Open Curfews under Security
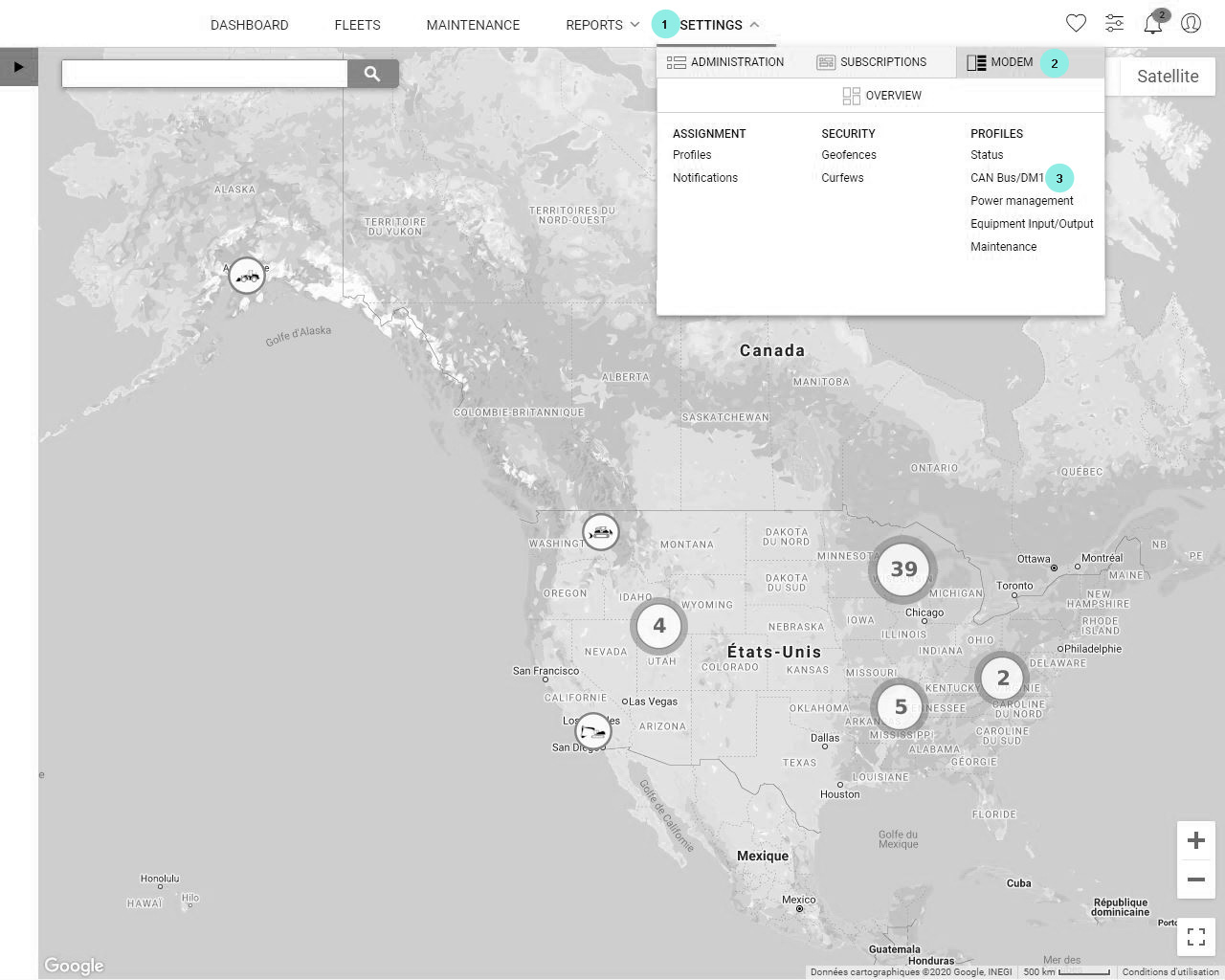 click(842, 178)
